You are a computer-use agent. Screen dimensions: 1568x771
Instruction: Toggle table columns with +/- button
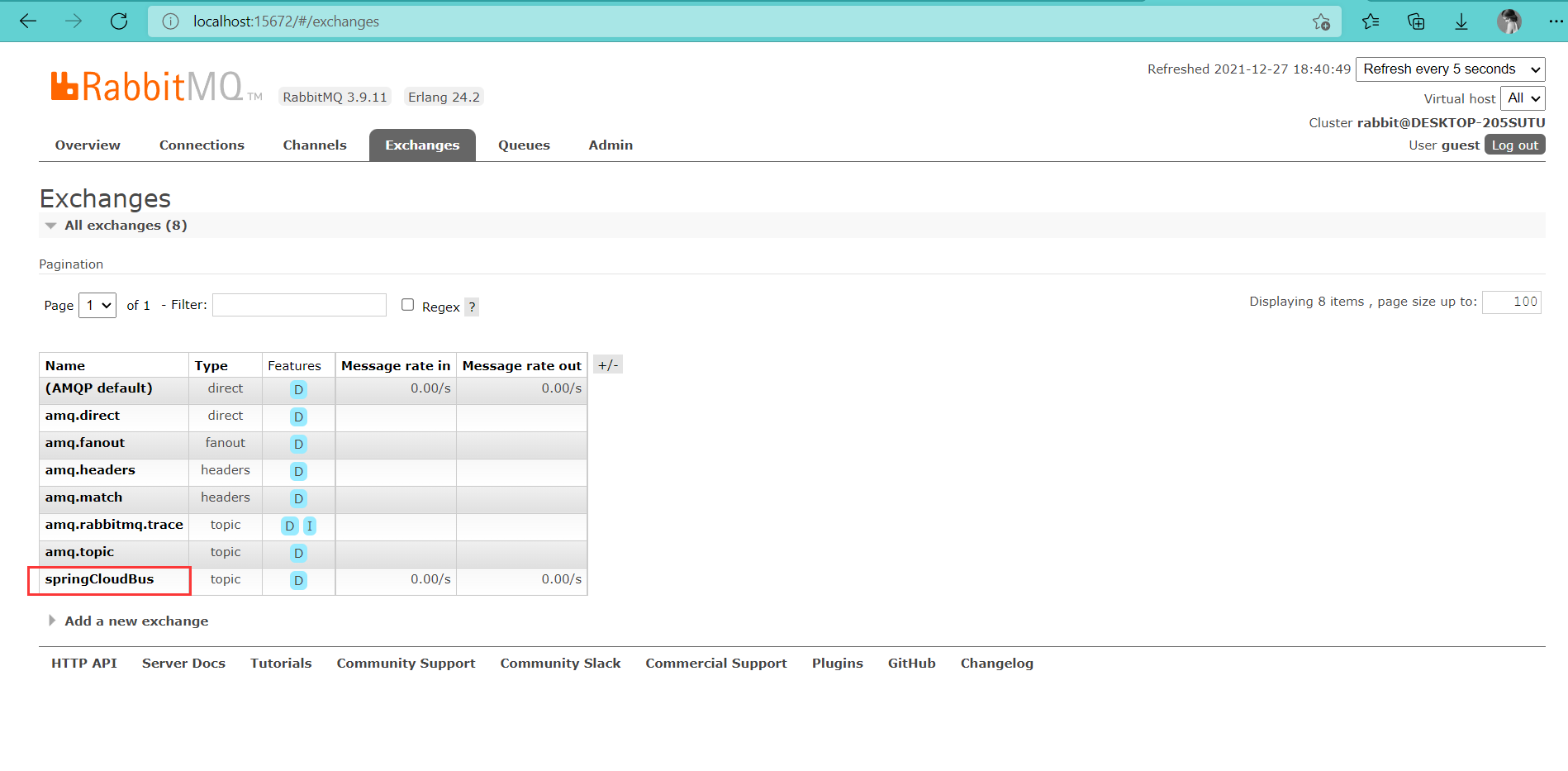pyautogui.click(x=608, y=364)
